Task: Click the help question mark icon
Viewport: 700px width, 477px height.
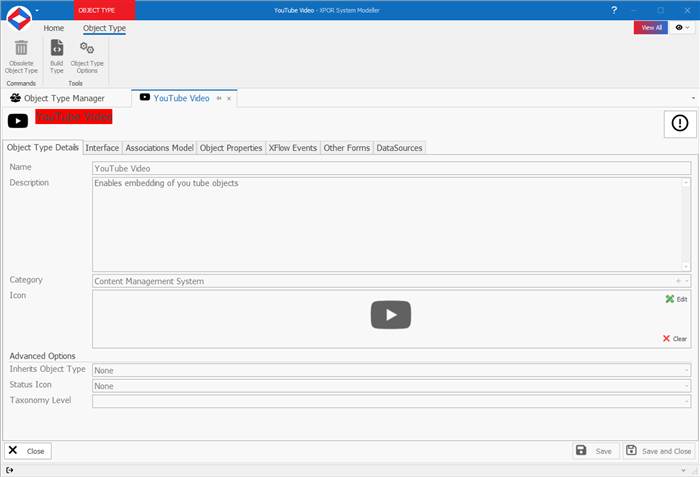Action: tap(614, 10)
